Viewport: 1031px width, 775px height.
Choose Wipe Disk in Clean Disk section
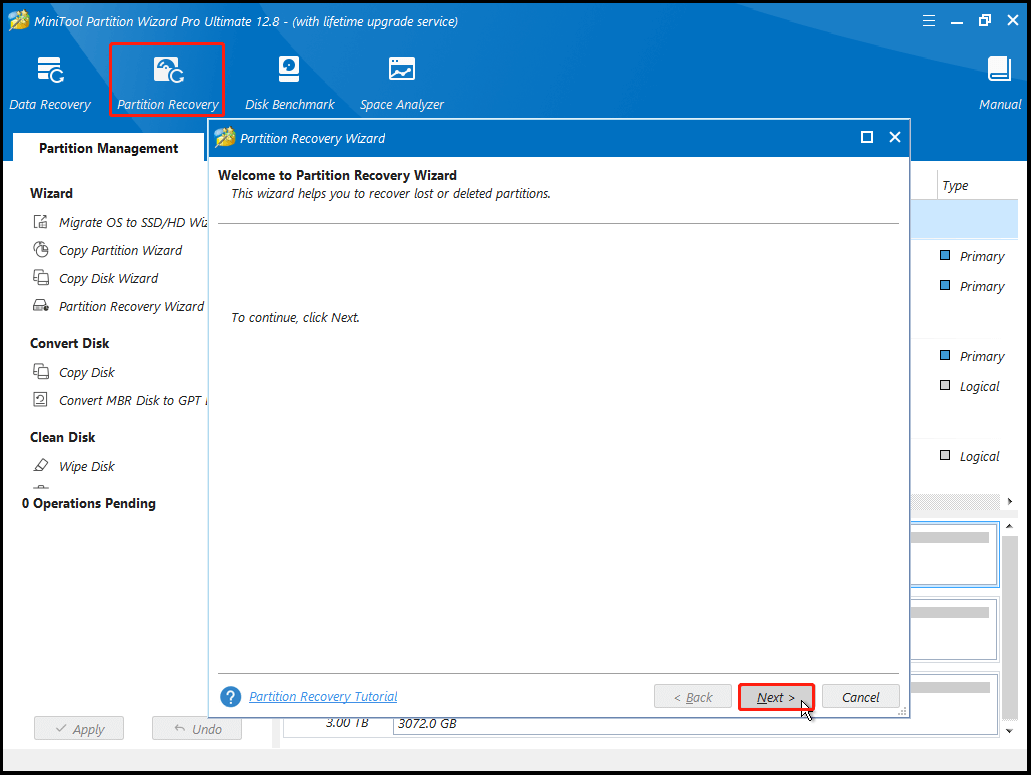pos(87,466)
